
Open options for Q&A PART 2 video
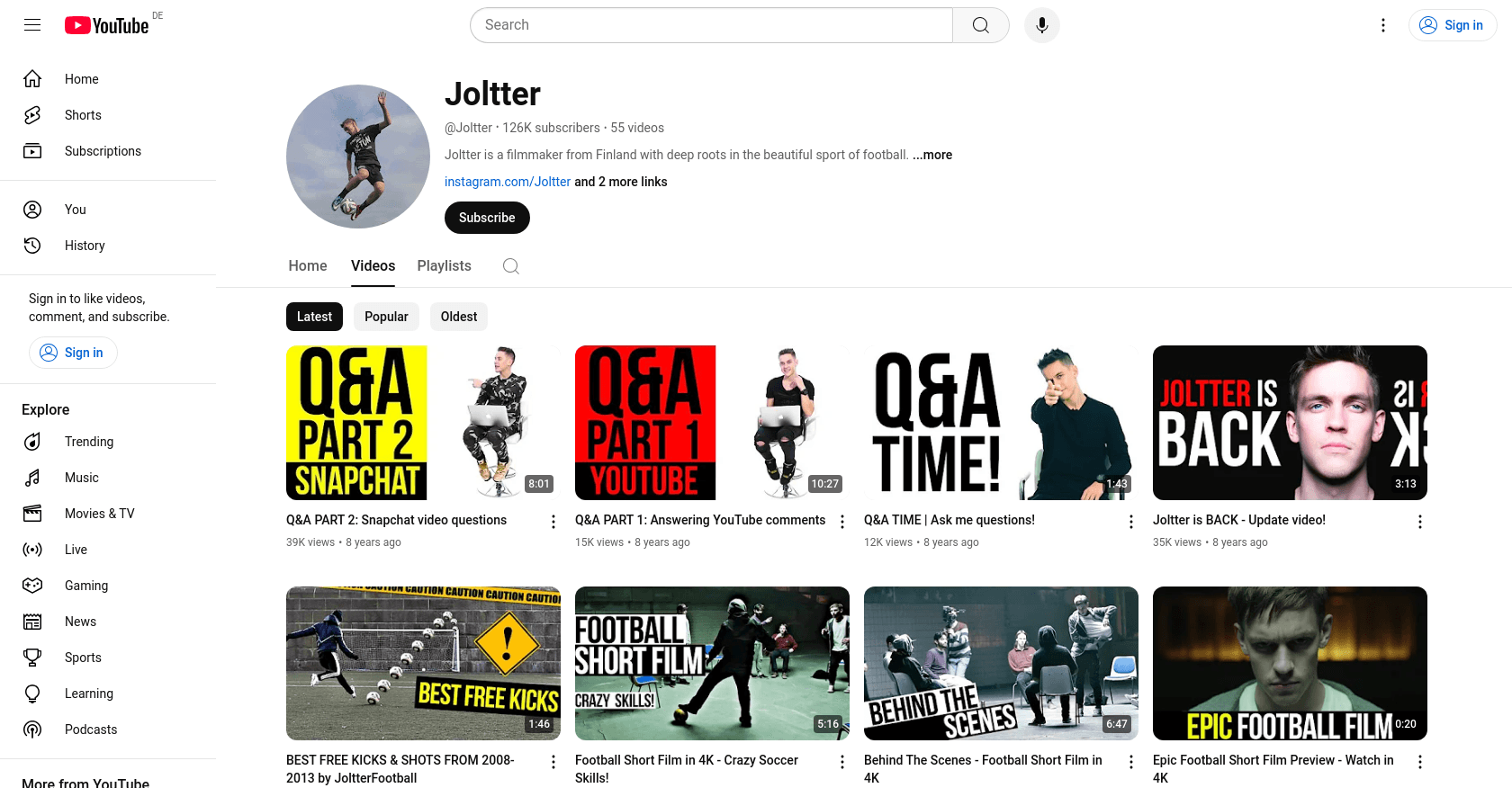point(553,522)
